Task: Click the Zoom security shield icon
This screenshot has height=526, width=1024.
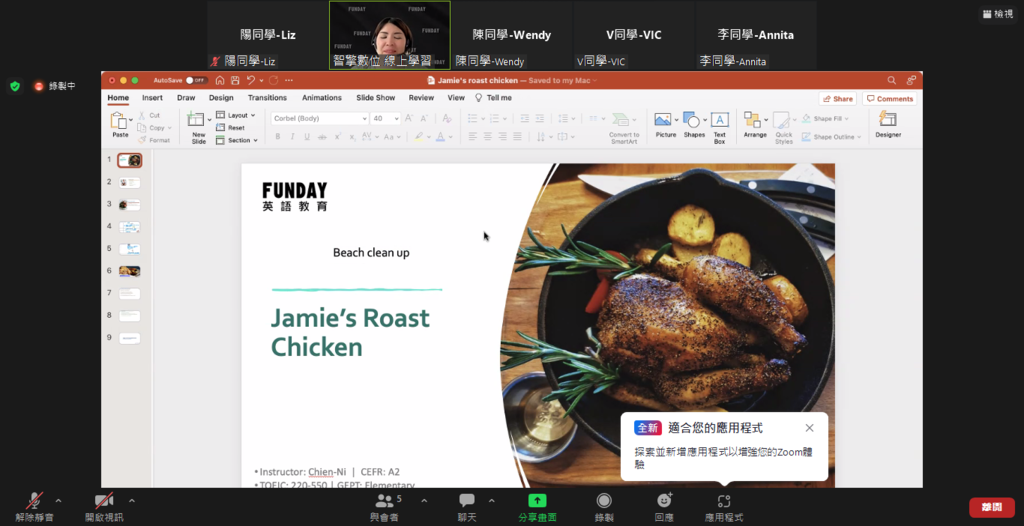Action: click(x=15, y=86)
